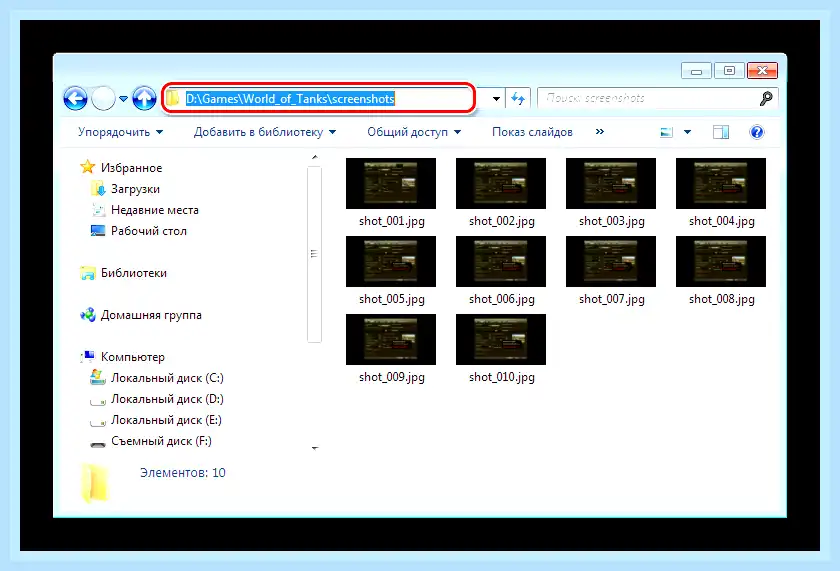Minimize the Explorer window
The width and height of the screenshot is (840, 571).
tap(696, 71)
